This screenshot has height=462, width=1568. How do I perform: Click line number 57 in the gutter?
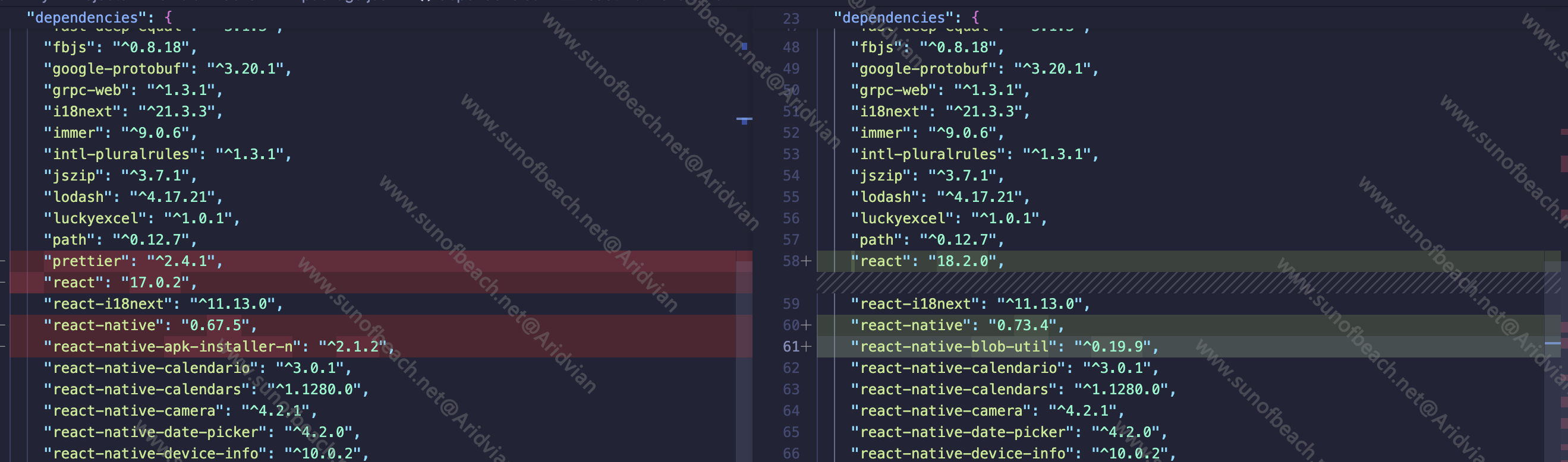pyautogui.click(x=791, y=240)
